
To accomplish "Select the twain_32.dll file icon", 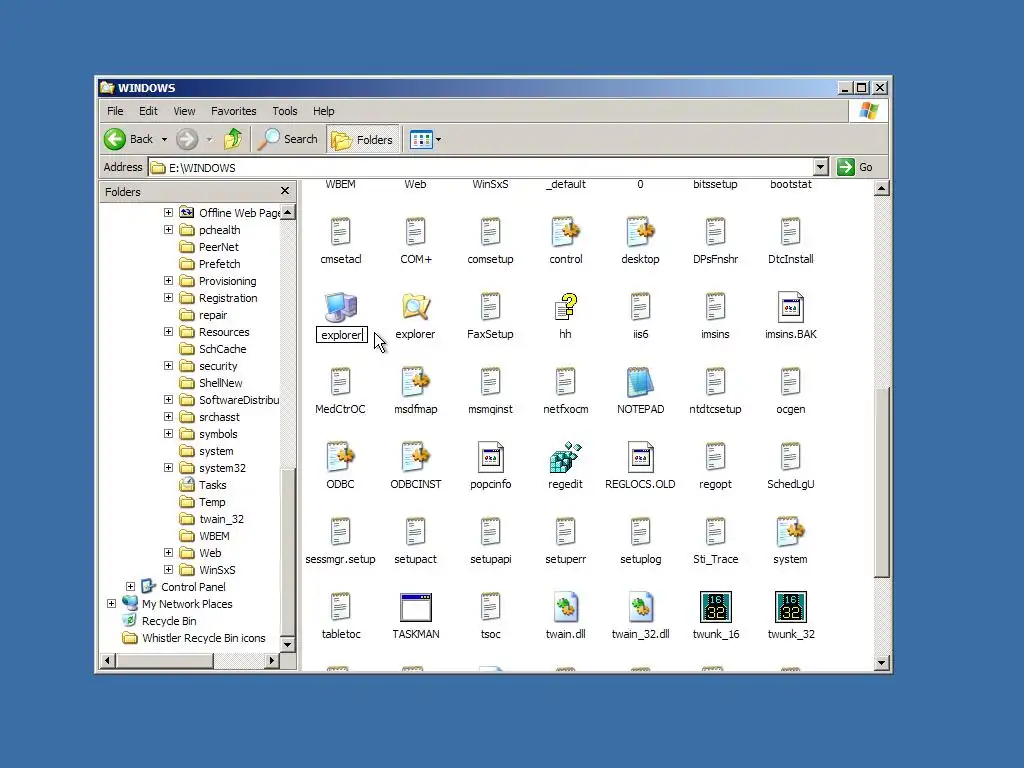I will point(640,607).
